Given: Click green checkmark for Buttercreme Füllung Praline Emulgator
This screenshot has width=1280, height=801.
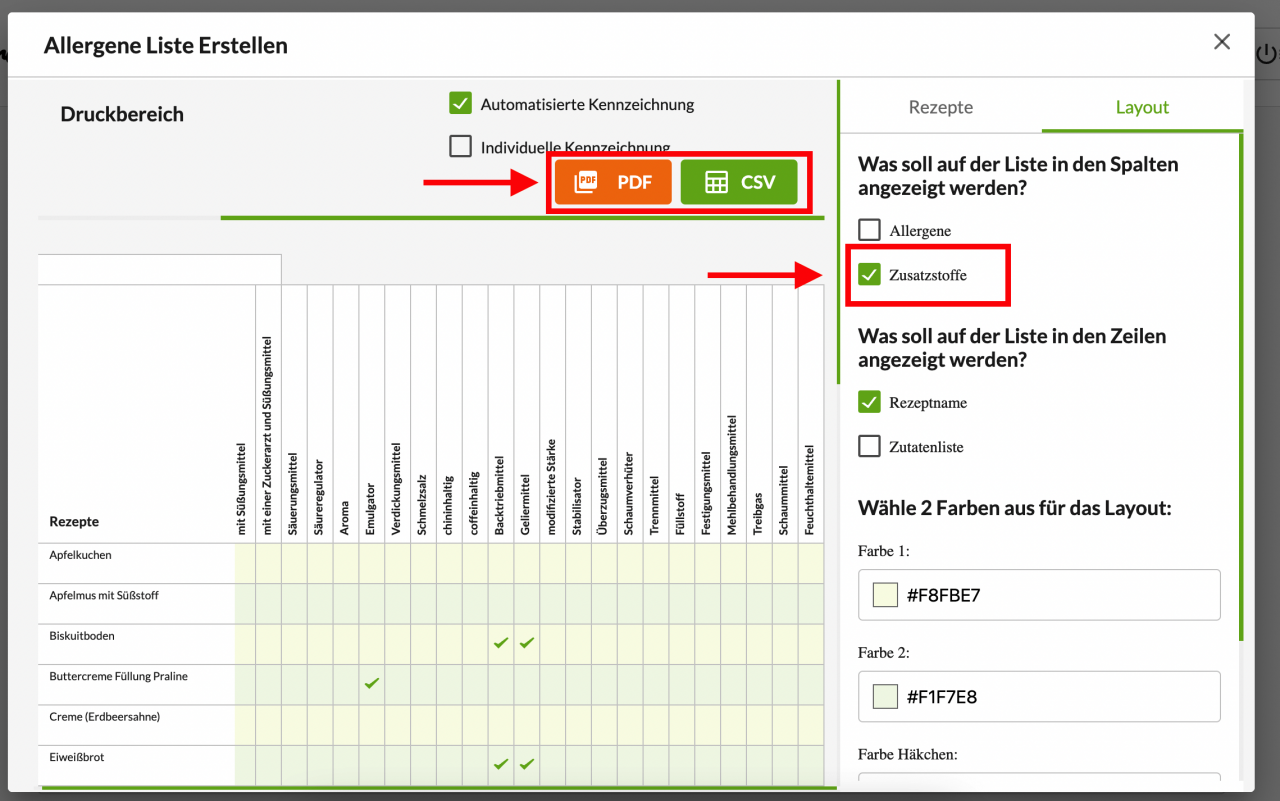Looking at the screenshot, I should pos(372,684).
